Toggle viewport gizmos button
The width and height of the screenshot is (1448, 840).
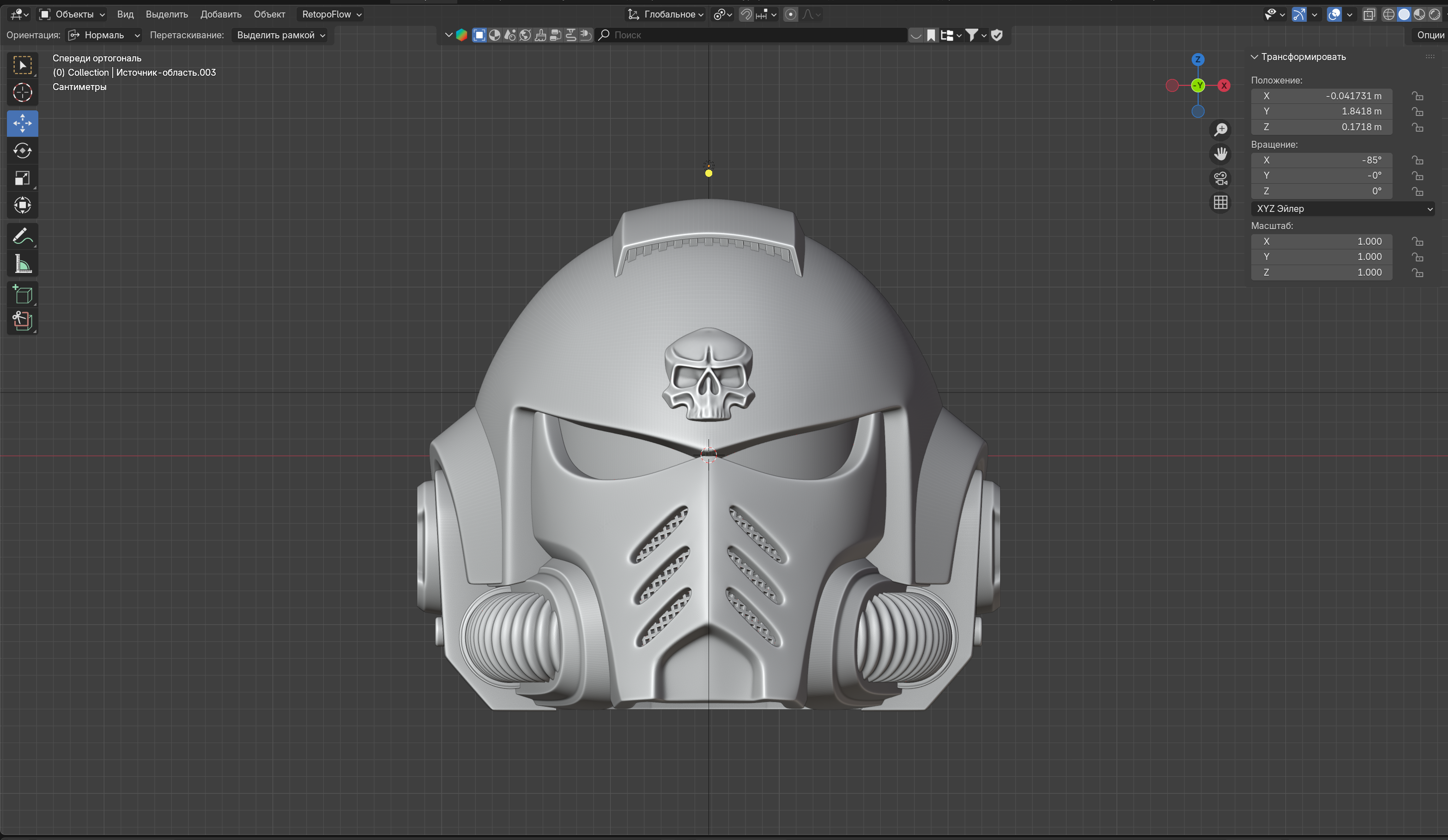(x=1299, y=14)
